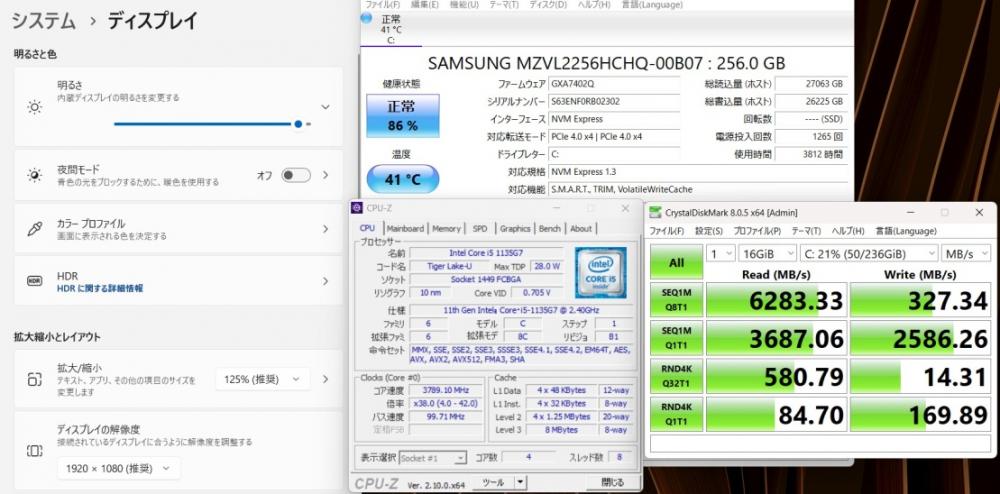
Task: Click the HDR badge icon
Action: [x=34, y=281]
